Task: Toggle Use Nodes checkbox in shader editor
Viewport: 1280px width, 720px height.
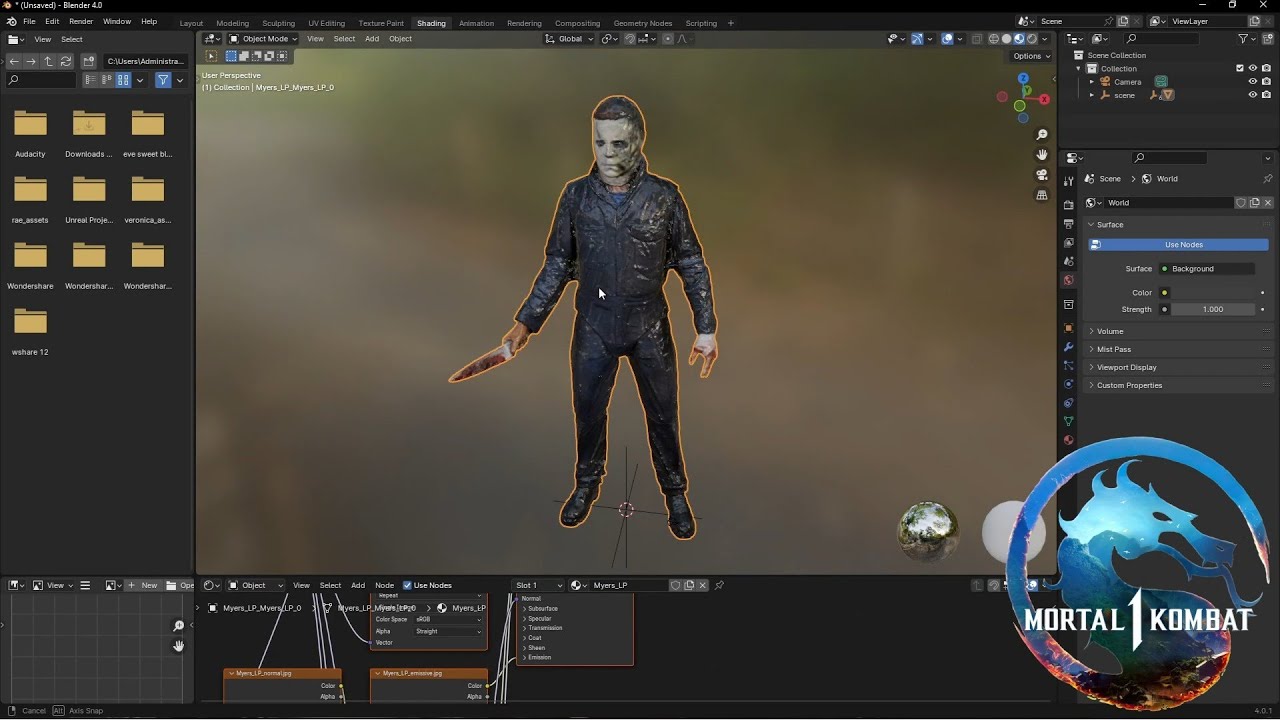Action: tap(407, 585)
